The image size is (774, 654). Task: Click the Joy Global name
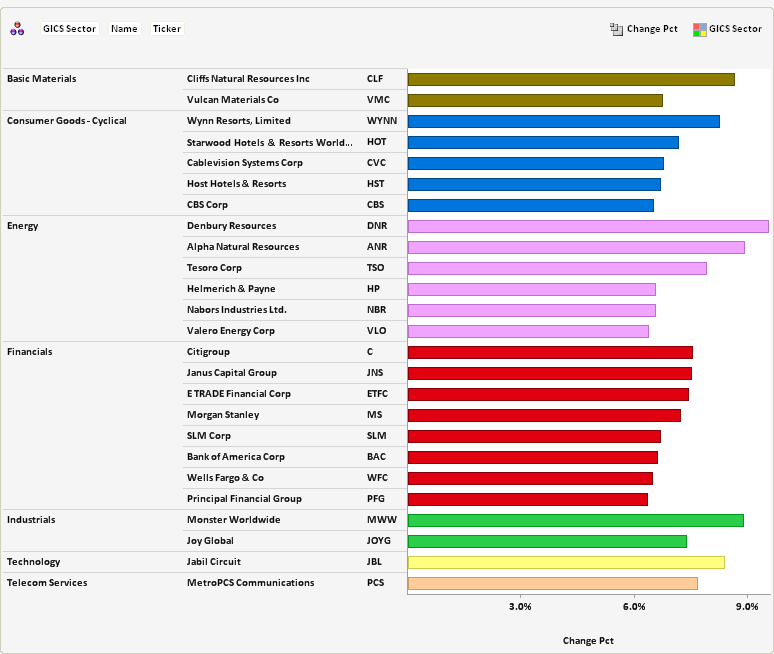210,541
